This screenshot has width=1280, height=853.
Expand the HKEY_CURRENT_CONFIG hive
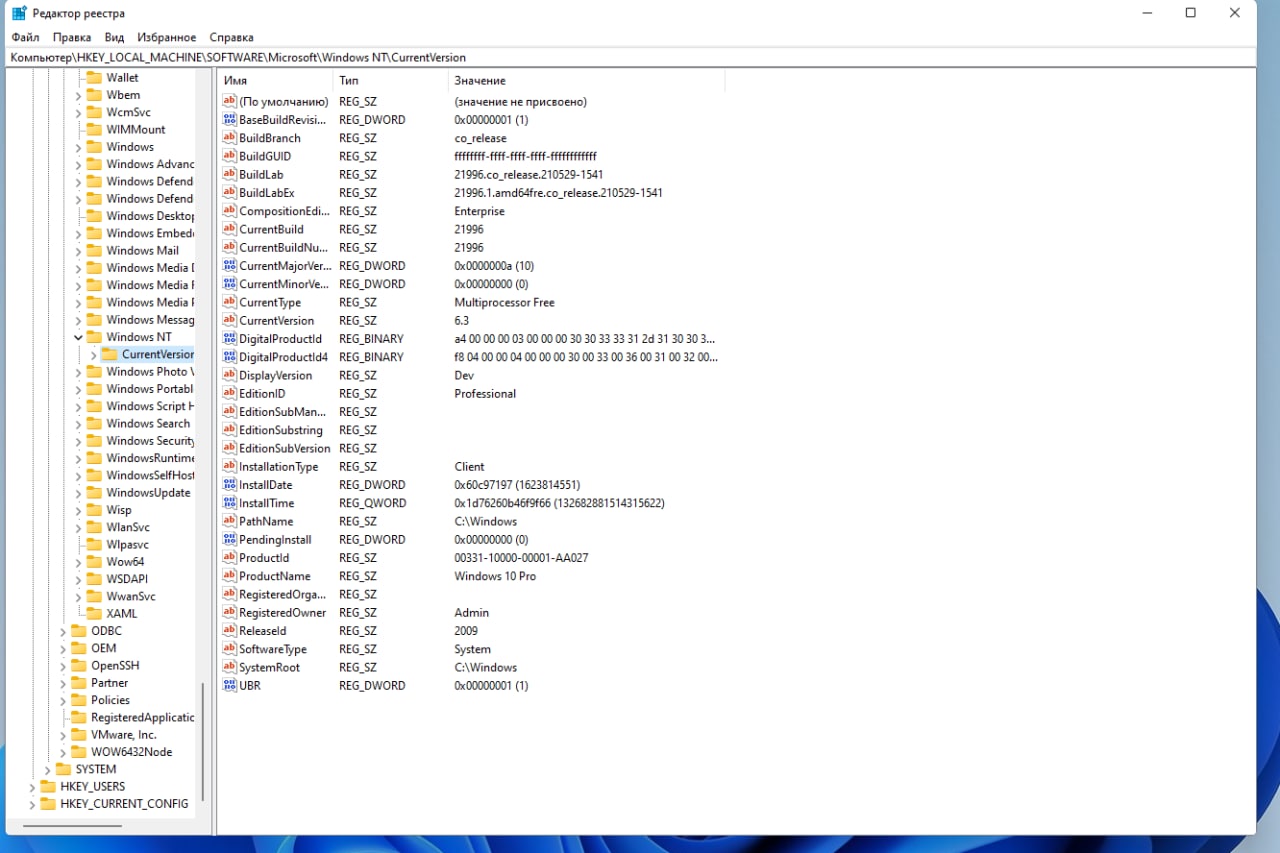point(31,804)
